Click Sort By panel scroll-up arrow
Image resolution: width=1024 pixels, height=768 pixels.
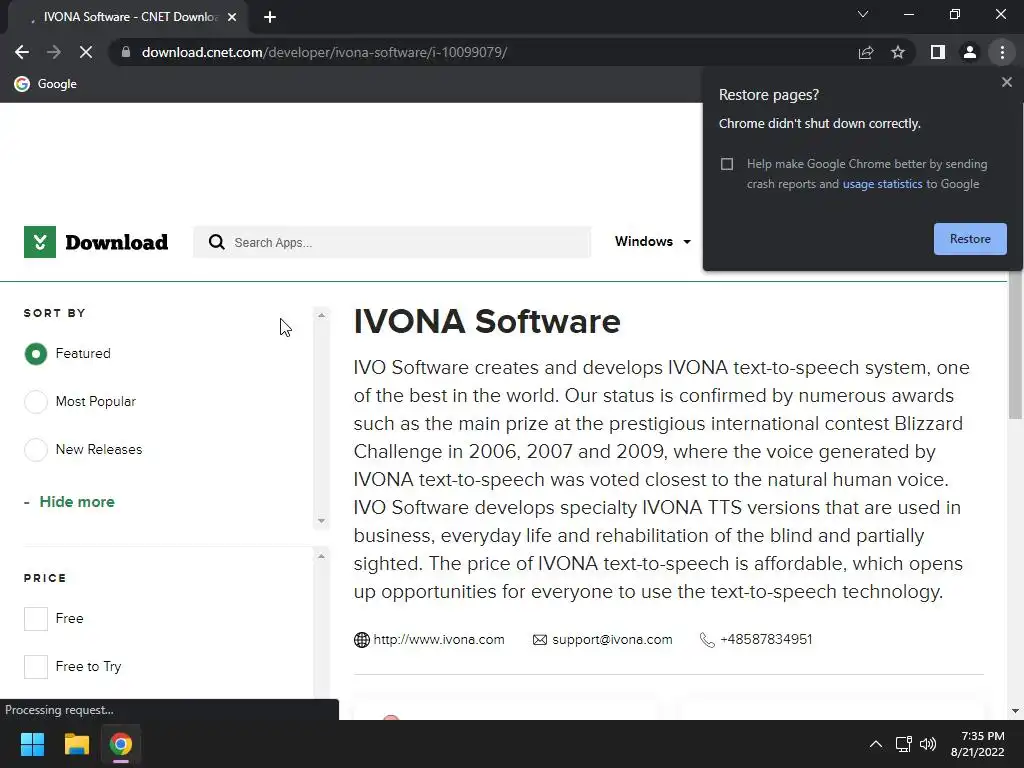(321, 315)
